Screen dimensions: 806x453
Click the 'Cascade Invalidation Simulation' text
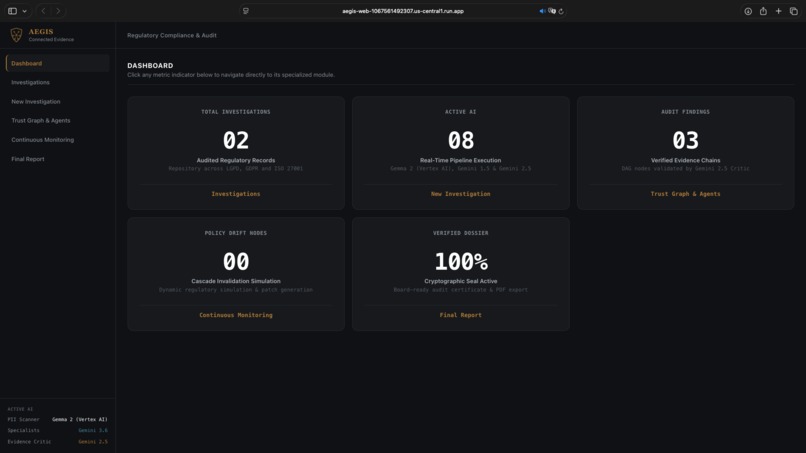(236, 281)
